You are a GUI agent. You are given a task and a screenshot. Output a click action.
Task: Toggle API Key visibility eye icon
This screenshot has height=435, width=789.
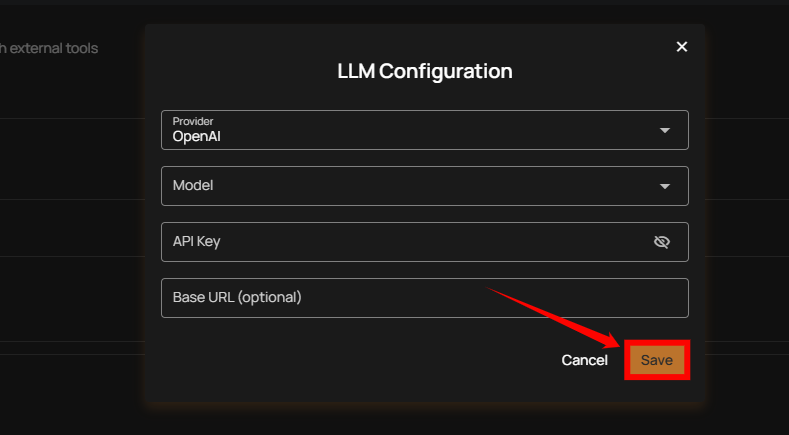coord(661,242)
